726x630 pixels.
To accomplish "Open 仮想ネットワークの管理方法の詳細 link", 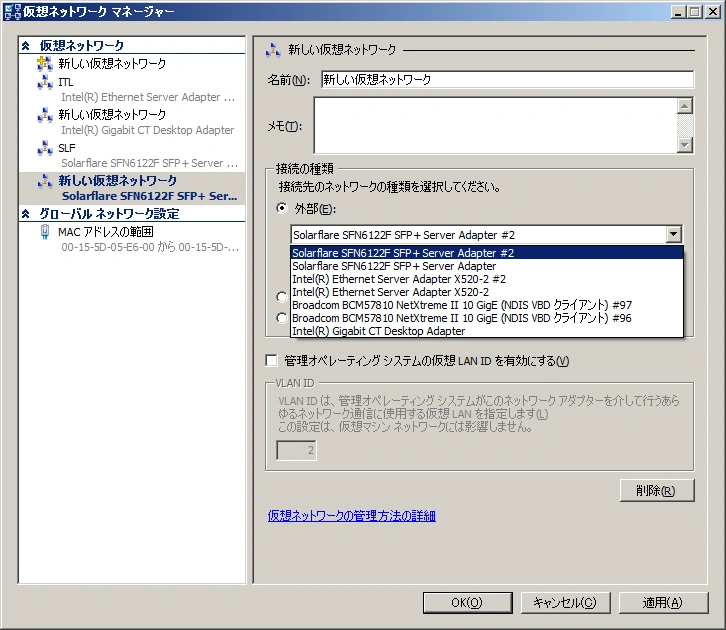I will (351, 516).
